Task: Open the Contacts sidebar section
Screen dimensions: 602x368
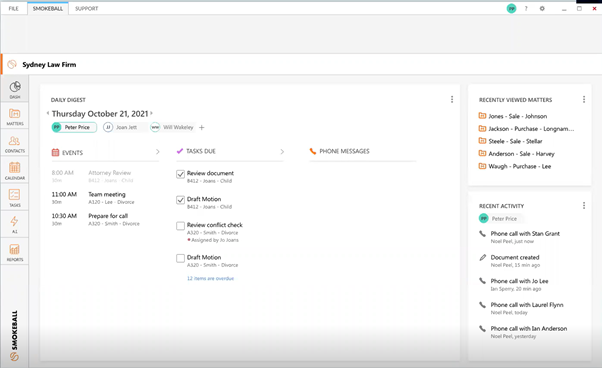Action: pyautogui.click(x=15, y=144)
